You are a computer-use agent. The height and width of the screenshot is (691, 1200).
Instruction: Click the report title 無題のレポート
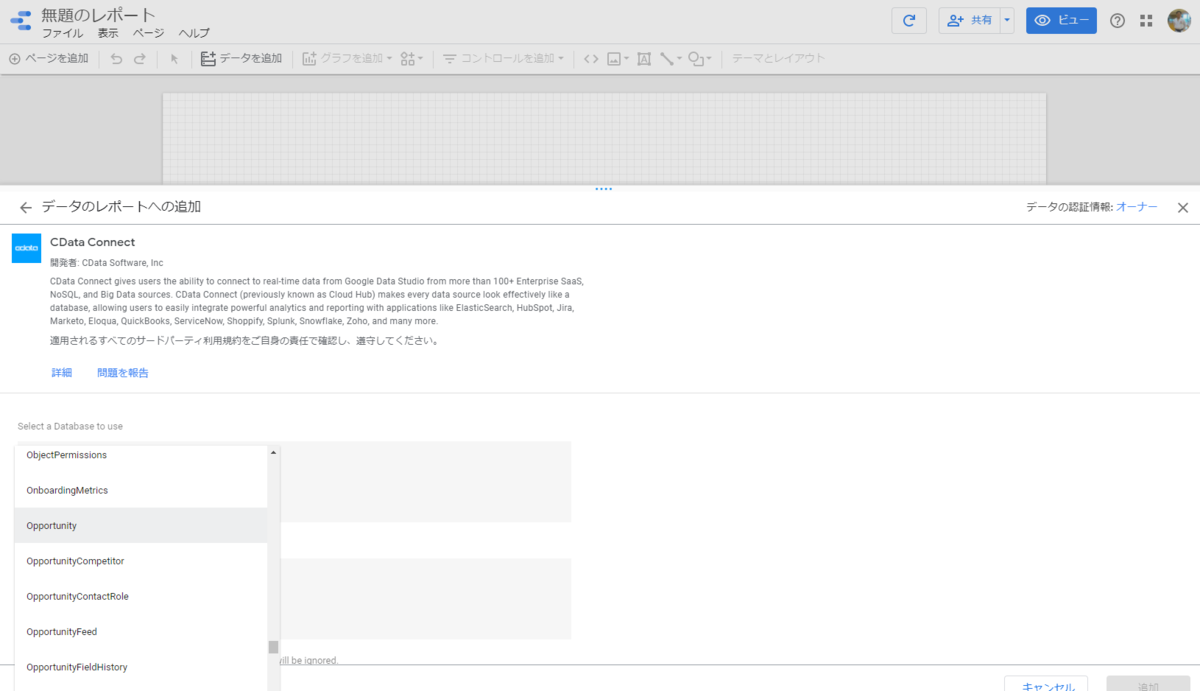pyautogui.click(x=99, y=14)
